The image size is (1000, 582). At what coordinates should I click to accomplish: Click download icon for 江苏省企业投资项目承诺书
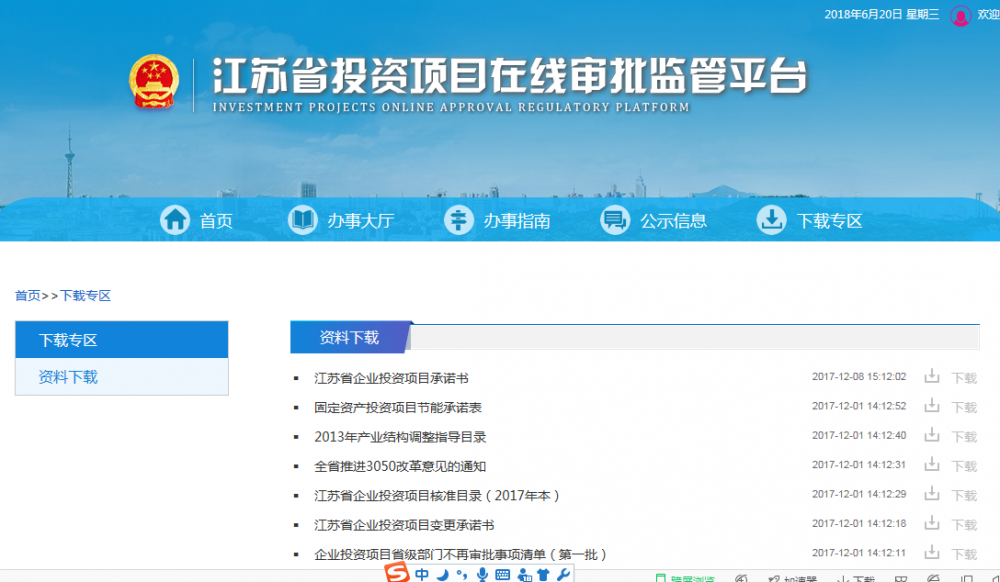tap(932, 377)
